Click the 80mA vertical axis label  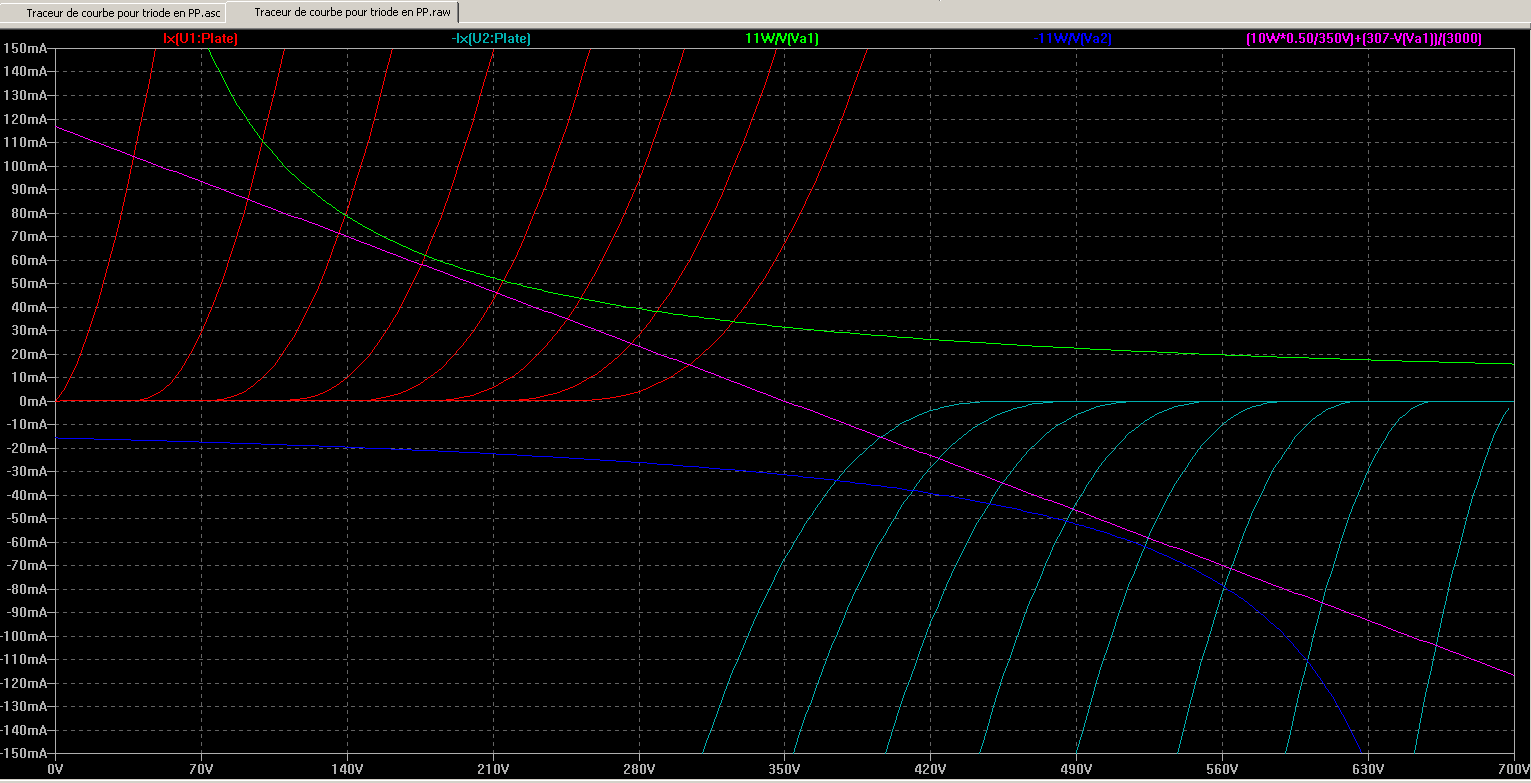[x=29, y=213]
